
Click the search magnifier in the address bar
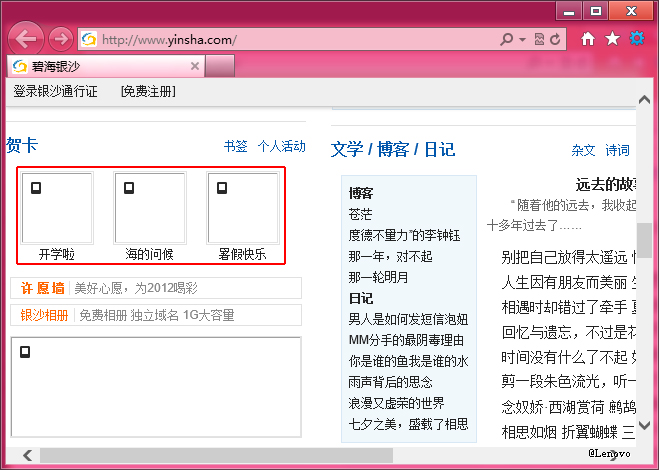pyautogui.click(x=507, y=40)
